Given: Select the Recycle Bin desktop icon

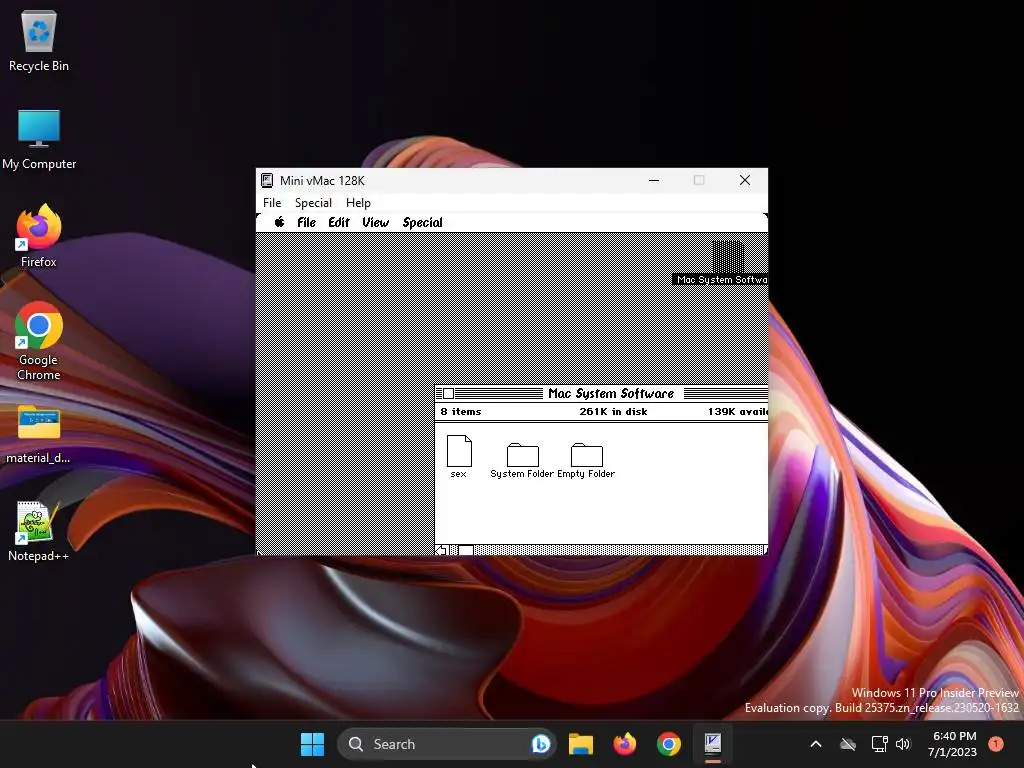Looking at the screenshot, I should [x=39, y=40].
